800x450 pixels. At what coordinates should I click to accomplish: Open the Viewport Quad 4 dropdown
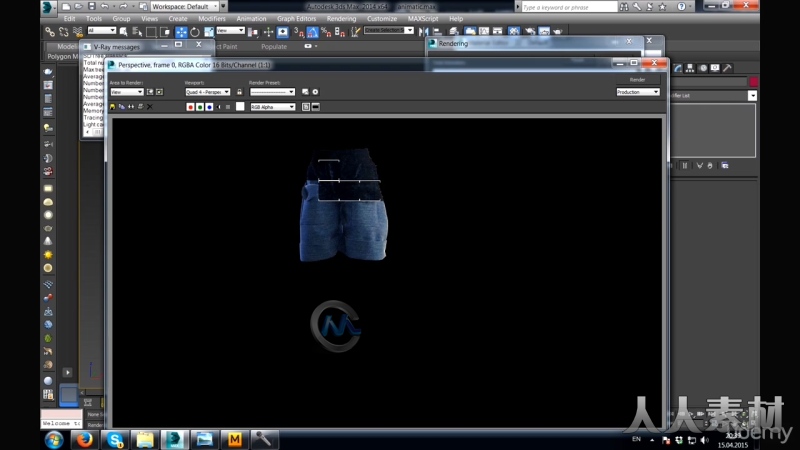point(207,92)
